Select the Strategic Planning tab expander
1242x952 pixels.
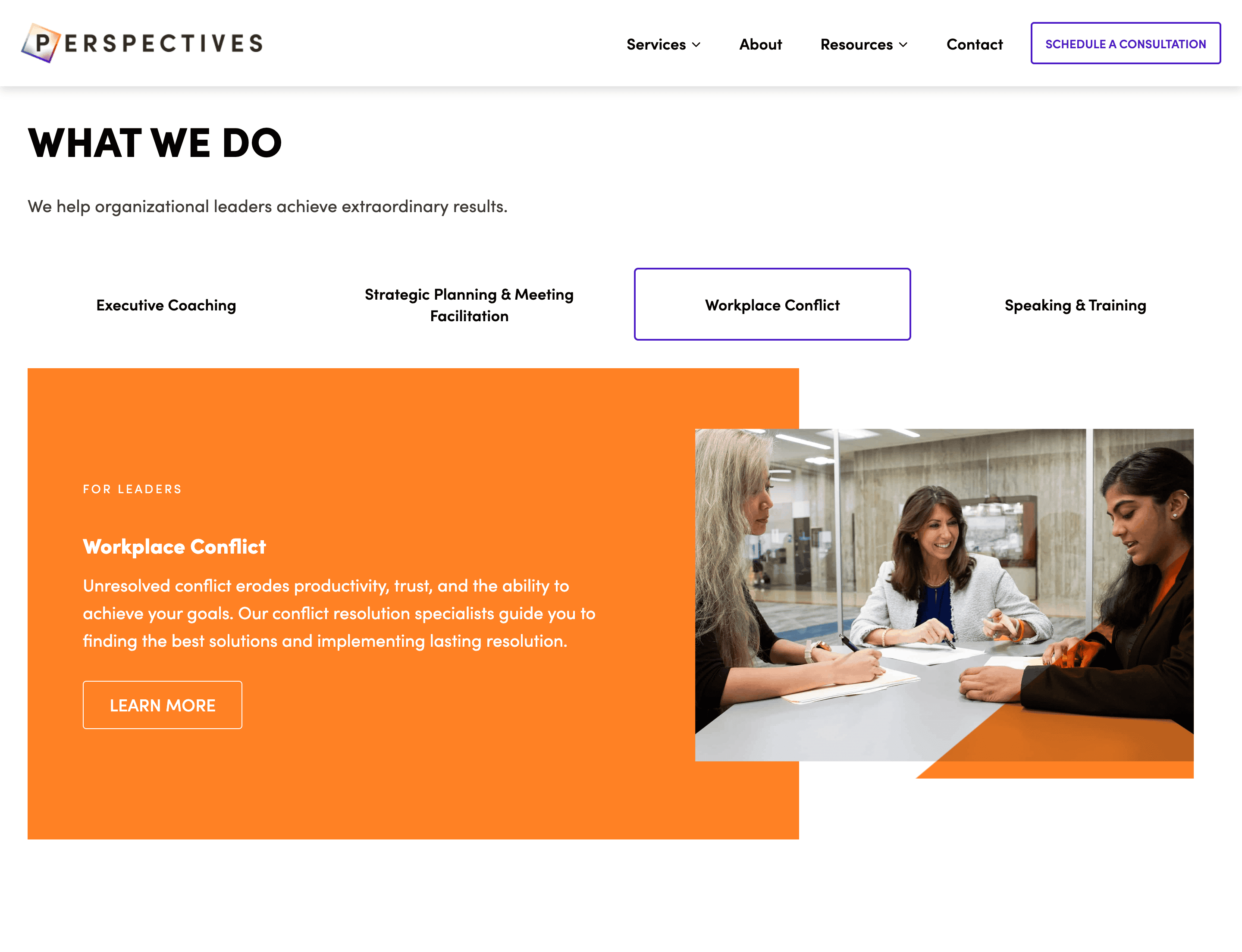[x=469, y=304]
